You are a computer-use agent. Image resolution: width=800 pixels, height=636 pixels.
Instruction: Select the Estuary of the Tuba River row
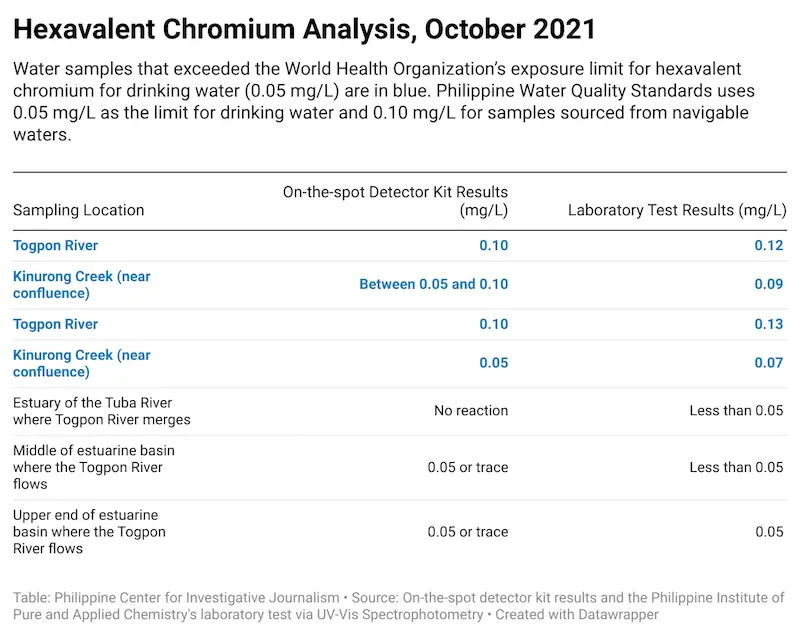click(400, 411)
